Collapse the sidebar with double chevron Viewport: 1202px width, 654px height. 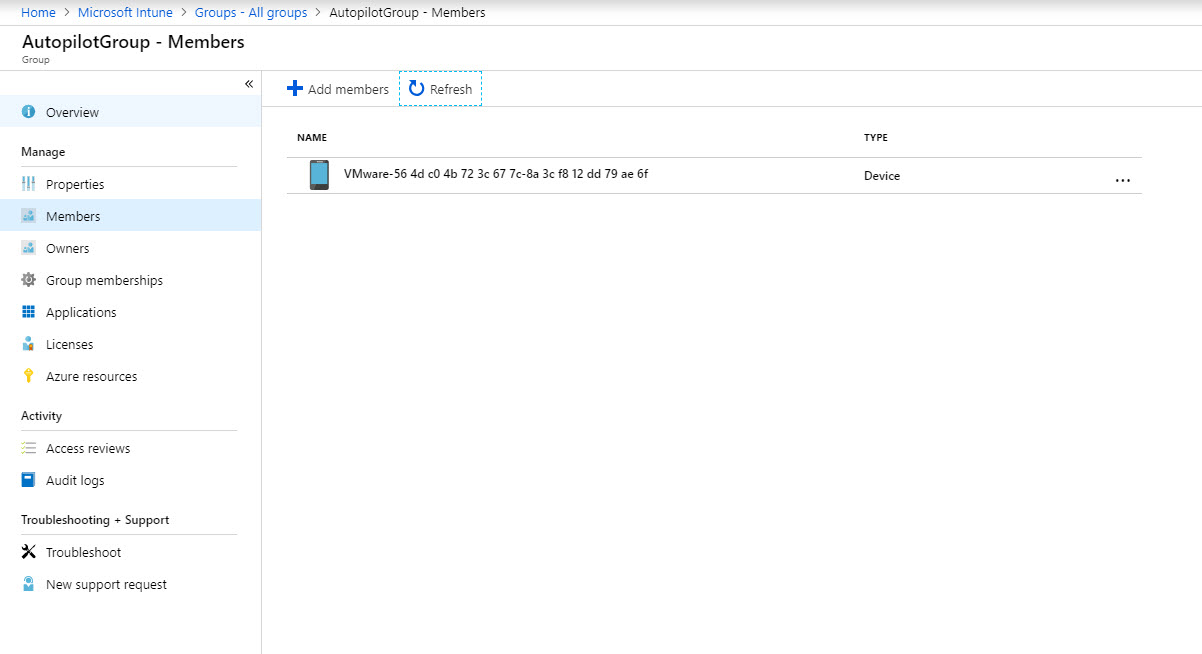pyautogui.click(x=249, y=84)
